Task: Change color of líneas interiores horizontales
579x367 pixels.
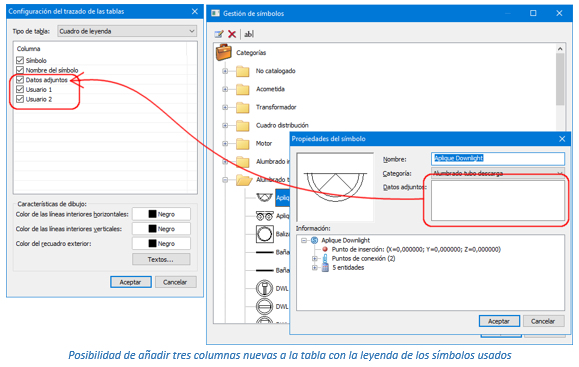Action: pyautogui.click(x=161, y=214)
